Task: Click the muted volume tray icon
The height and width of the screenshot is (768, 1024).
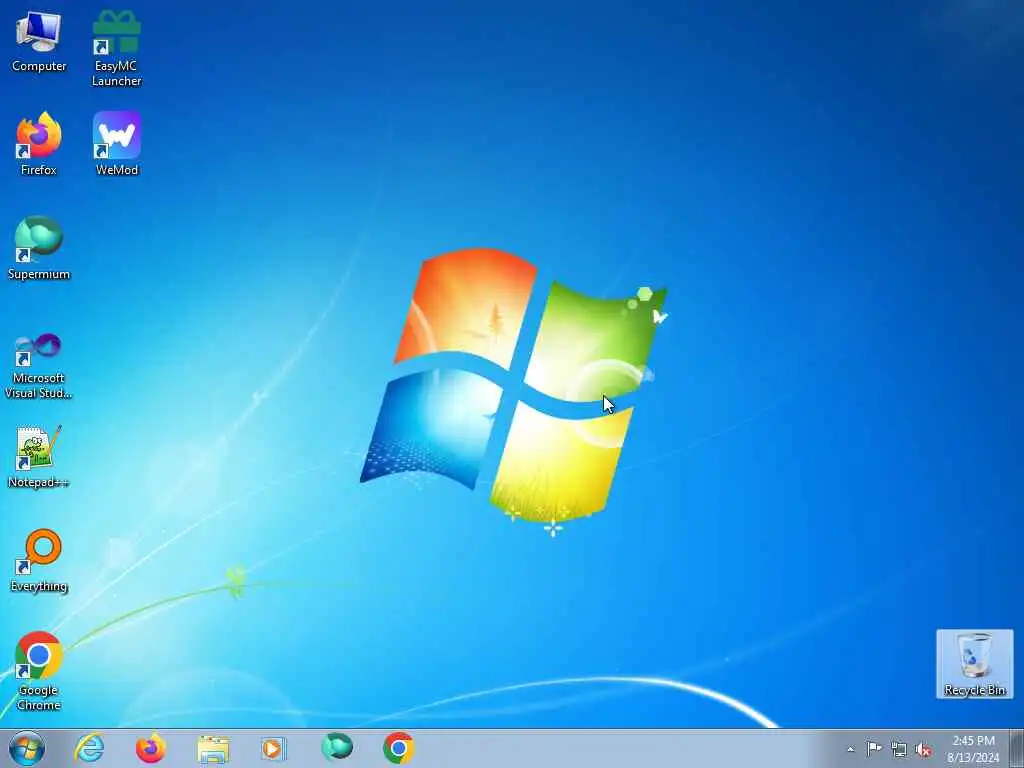Action: [923, 749]
